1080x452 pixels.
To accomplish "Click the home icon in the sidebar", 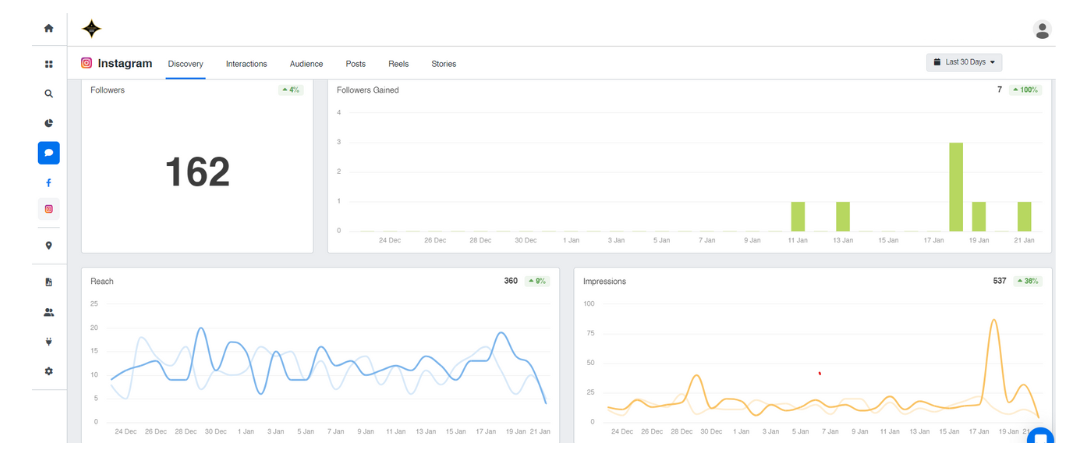I will click(48, 29).
